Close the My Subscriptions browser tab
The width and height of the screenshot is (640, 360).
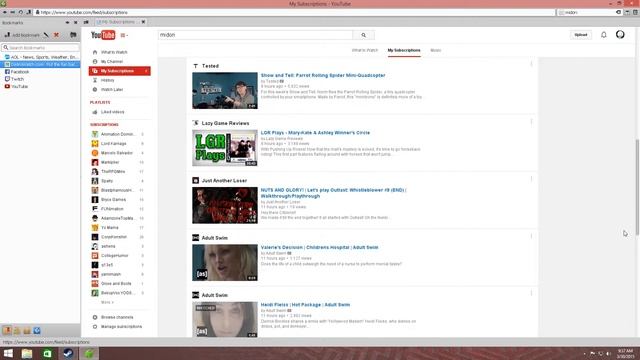click(x=143, y=22)
